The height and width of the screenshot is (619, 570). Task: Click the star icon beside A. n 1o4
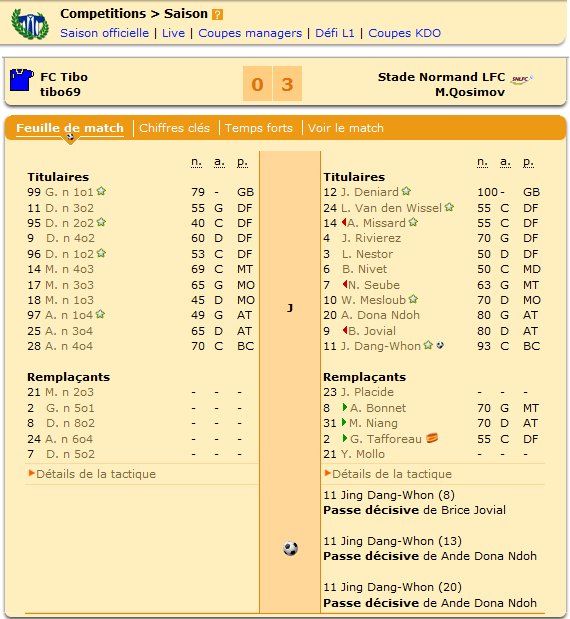click(100, 314)
